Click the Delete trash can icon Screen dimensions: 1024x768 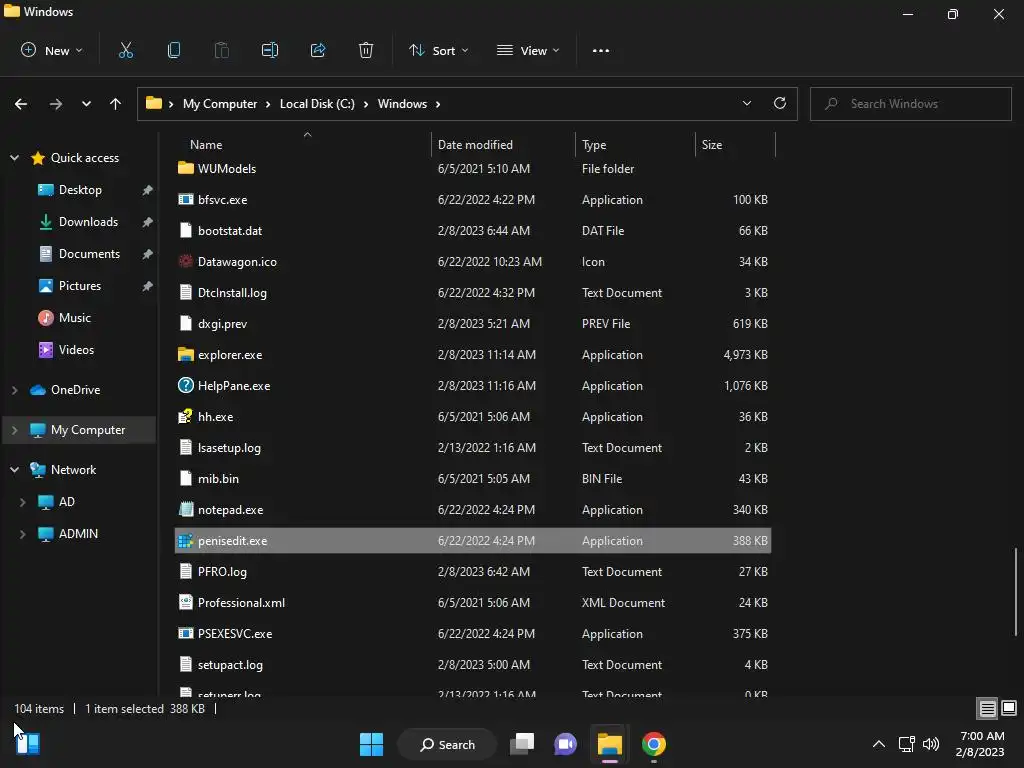coord(366,50)
